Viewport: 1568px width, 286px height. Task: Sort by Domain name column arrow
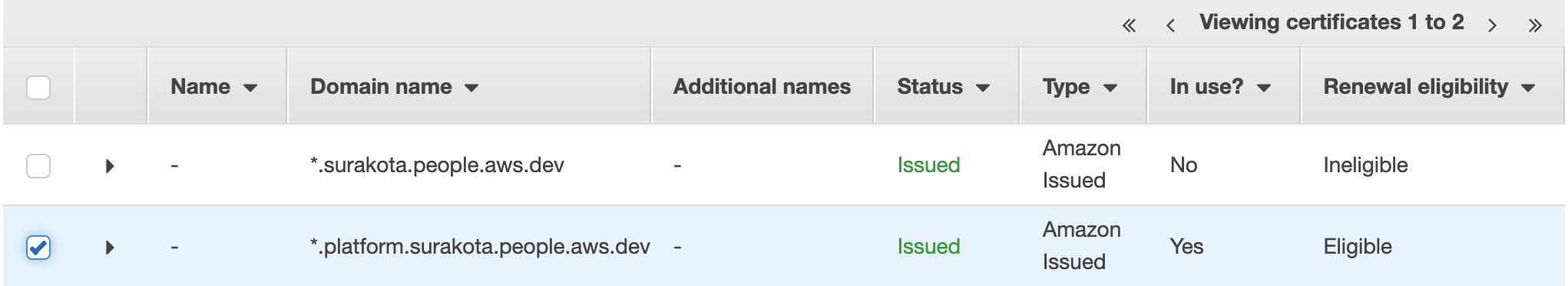click(471, 88)
